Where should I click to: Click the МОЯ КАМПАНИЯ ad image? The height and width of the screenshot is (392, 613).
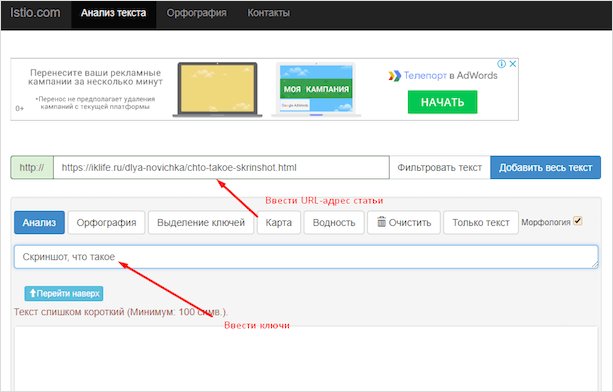316,89
